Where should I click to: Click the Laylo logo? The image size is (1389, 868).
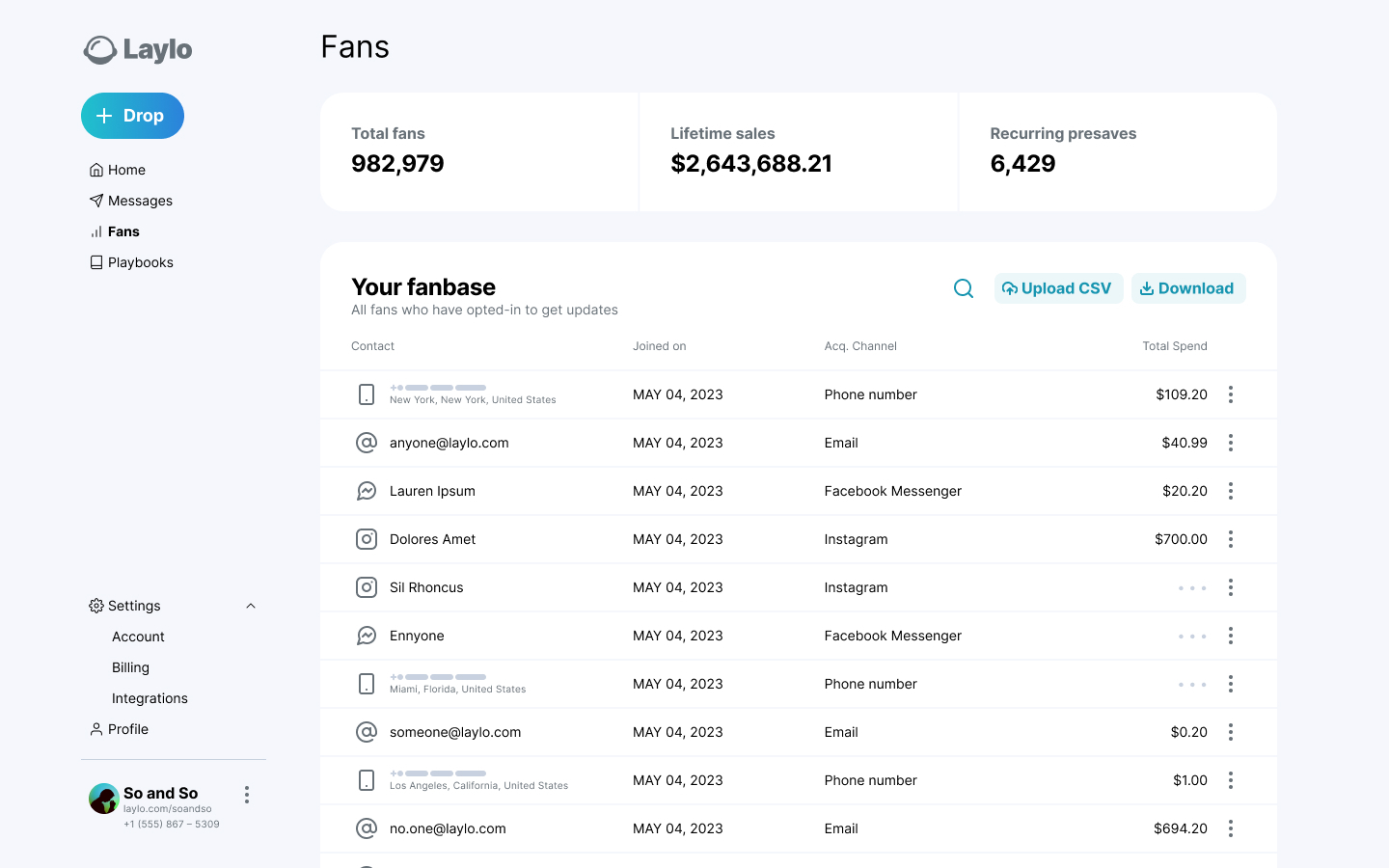pos(138,50)
